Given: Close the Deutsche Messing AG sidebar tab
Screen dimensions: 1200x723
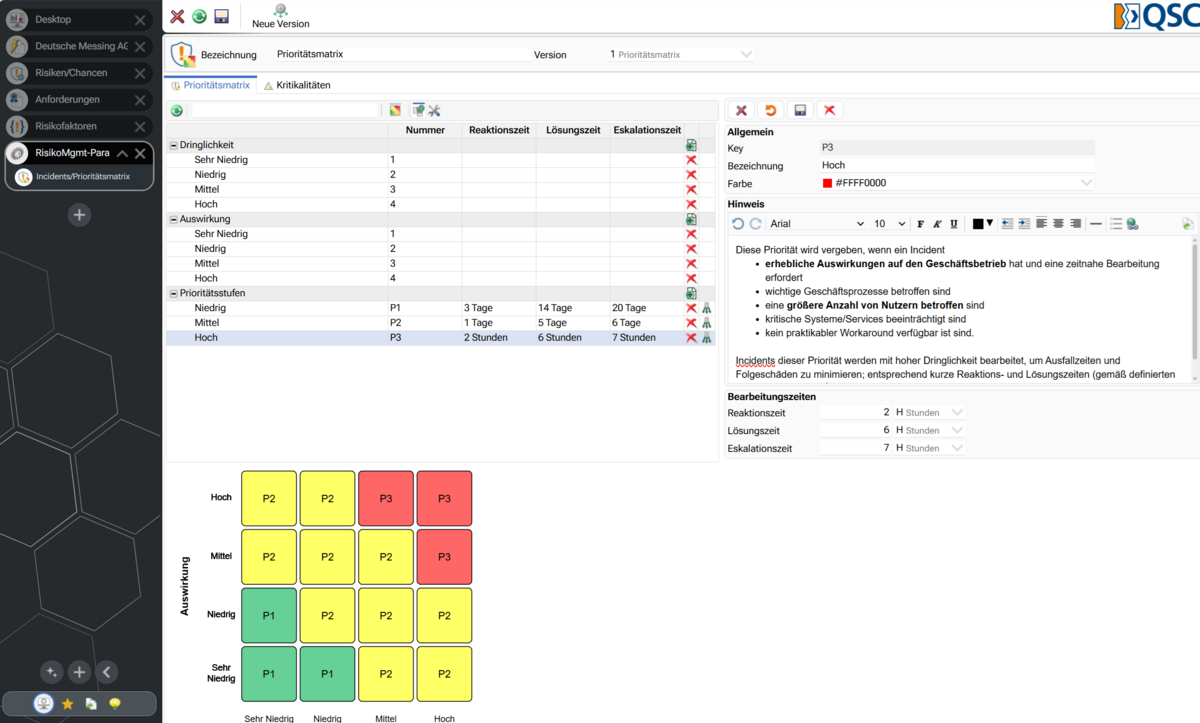Looking at the screenshot, I should [141, 46].
